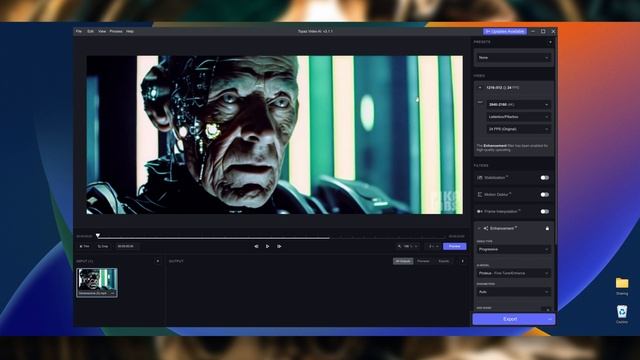Click the main video preview frame
This screenshot has height=360, width=640.
[275, 135]
